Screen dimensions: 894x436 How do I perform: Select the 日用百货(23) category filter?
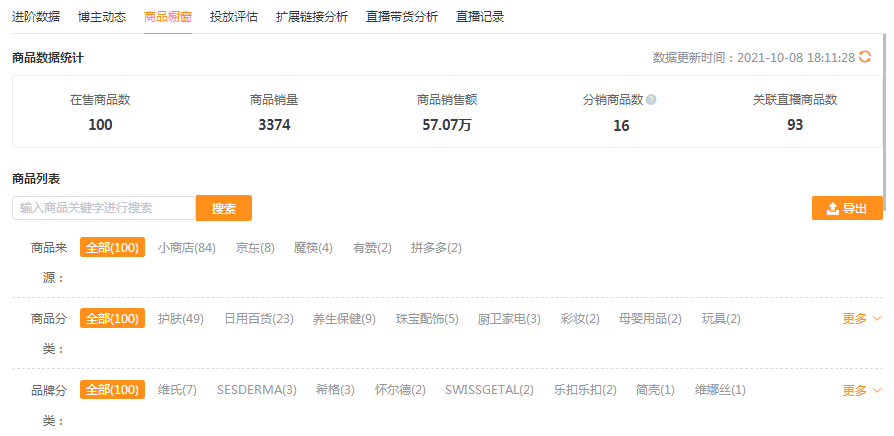point(258,318)
